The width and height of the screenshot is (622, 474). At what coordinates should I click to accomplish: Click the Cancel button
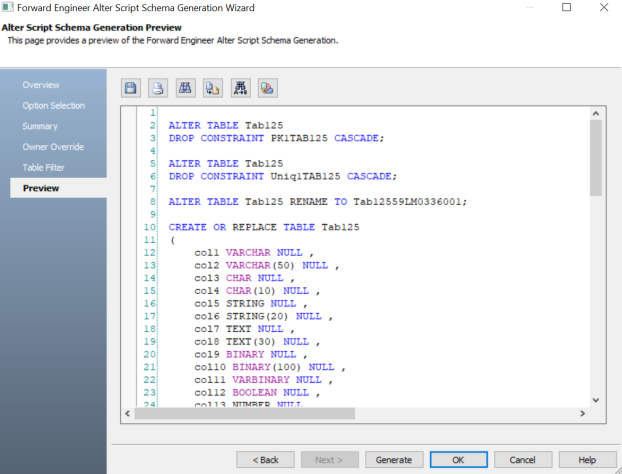click(x=522, y=460)
